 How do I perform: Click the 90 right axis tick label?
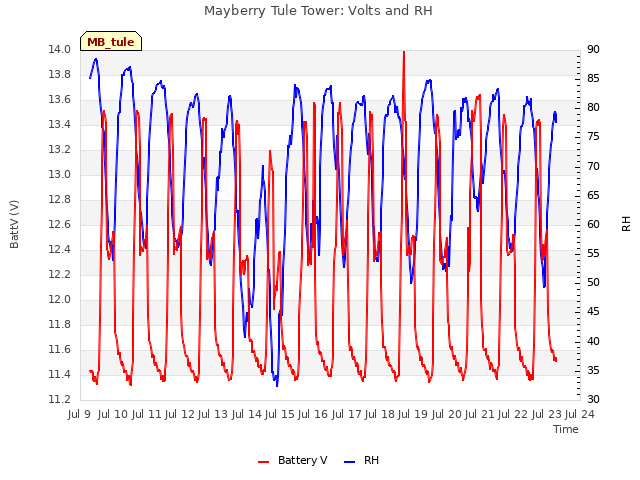tap(593, 49)
